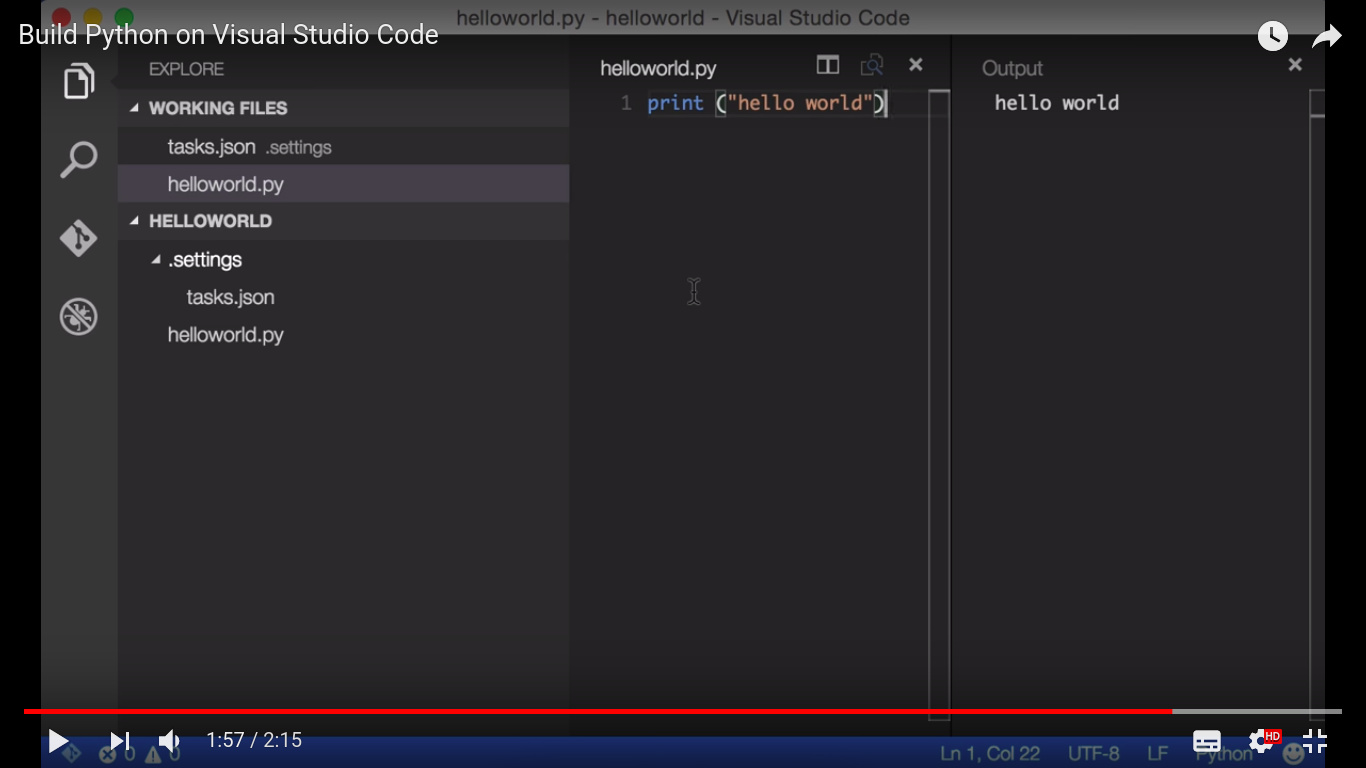Screen dimensions: 1366x768
Task: Click the hello world output text
Action: click(x=1057, y=103)
